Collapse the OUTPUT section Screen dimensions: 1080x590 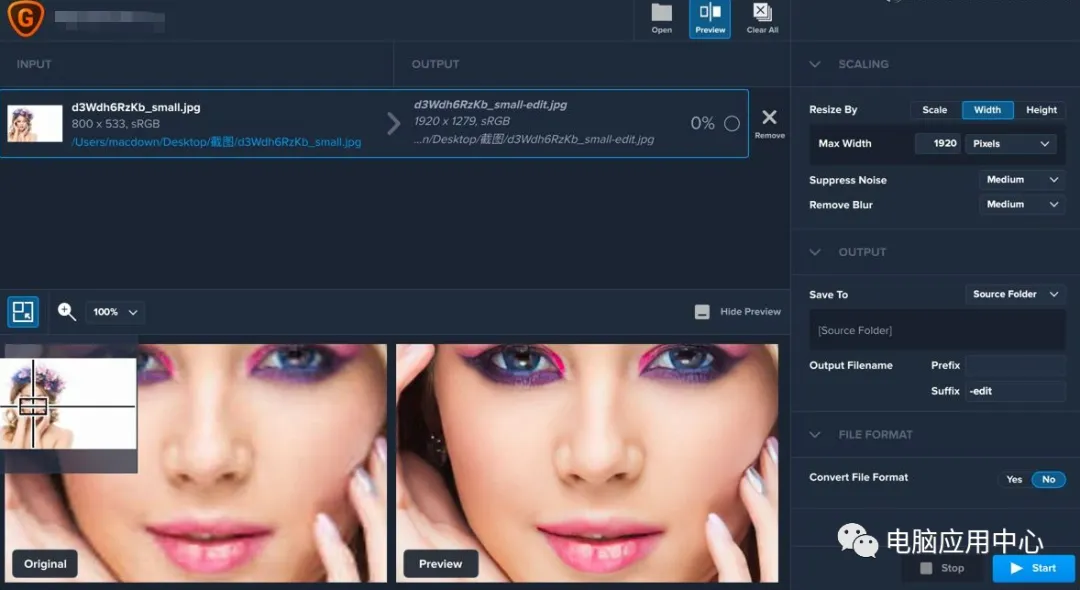tap(815, 252)
